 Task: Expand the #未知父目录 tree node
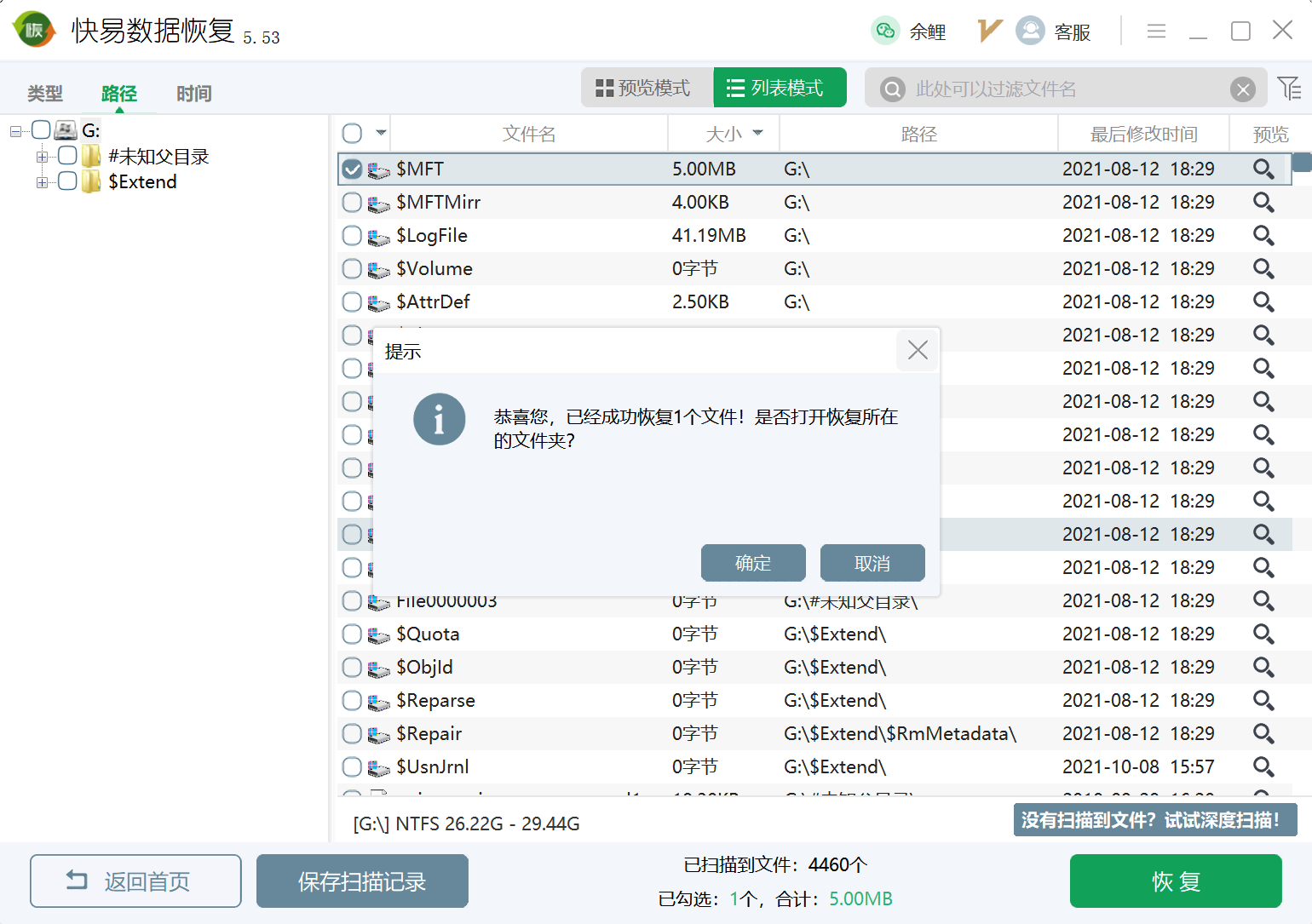[x=42, y=157]
